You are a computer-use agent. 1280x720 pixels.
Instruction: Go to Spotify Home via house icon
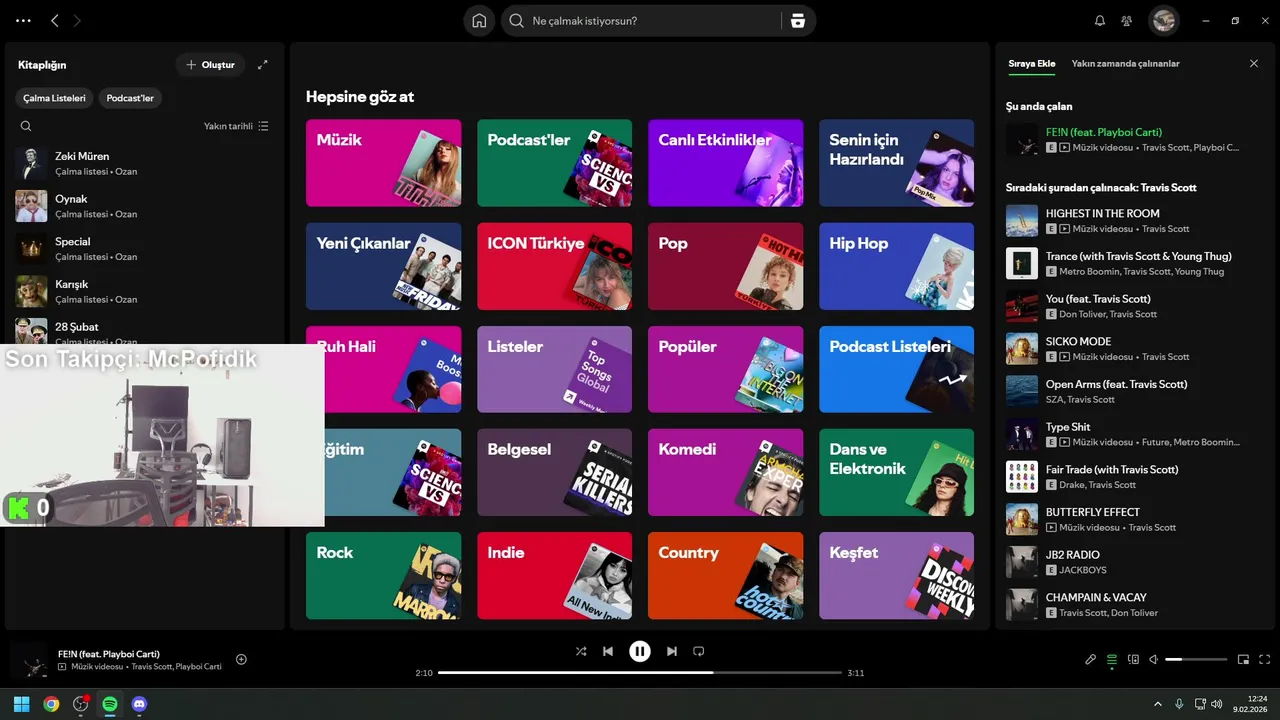coord(479,21)
